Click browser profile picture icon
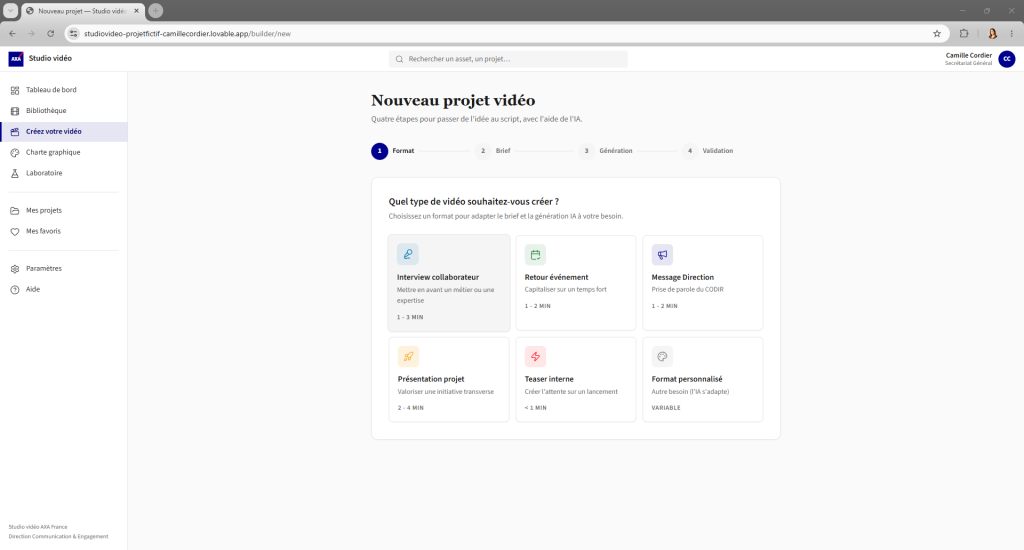1024x550 pixels. pos(993,34)
